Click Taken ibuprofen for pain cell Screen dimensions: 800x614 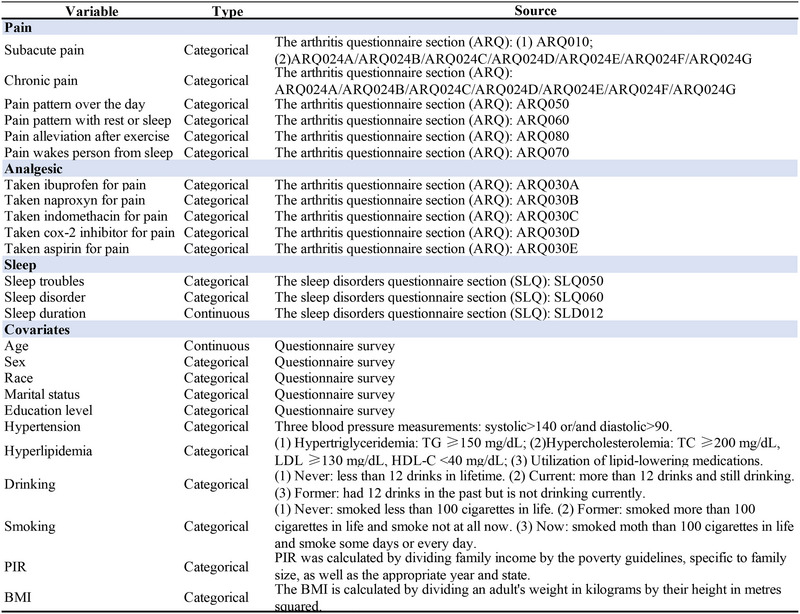[x=75, y=185]
